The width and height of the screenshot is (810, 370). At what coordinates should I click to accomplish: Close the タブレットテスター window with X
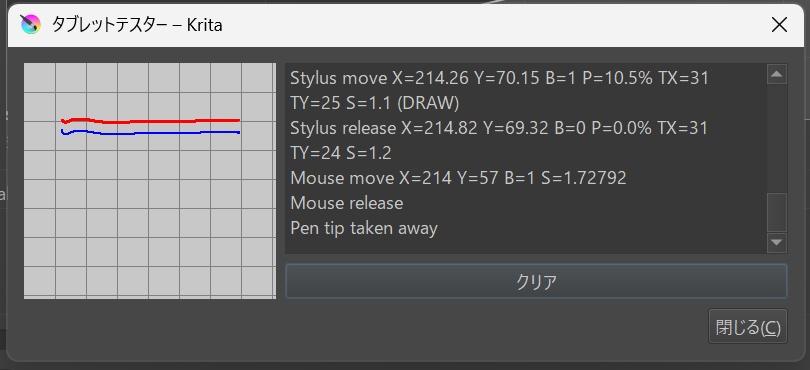[x=779, y=25]
